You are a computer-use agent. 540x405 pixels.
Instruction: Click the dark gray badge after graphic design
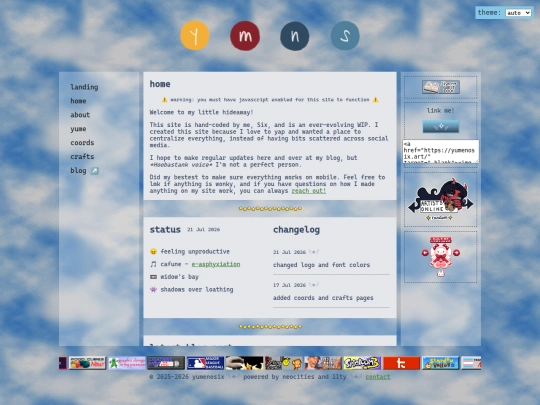tap(166, 363)
